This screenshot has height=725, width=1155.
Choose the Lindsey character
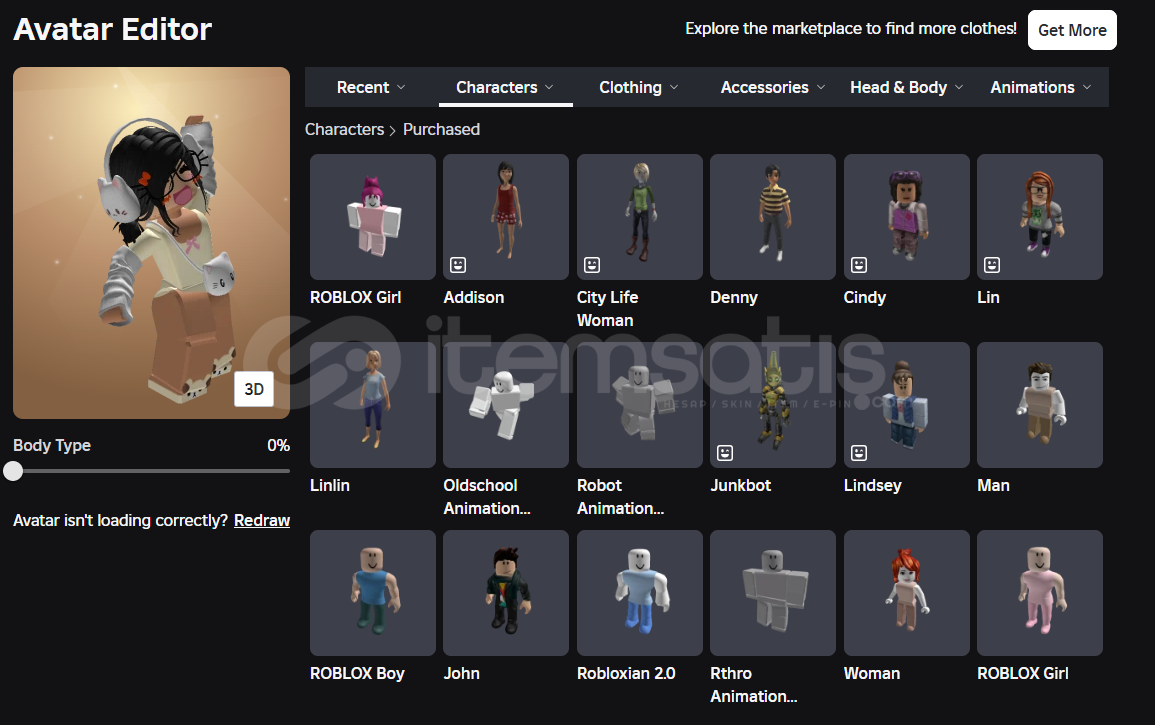click(x=906, y=405)
